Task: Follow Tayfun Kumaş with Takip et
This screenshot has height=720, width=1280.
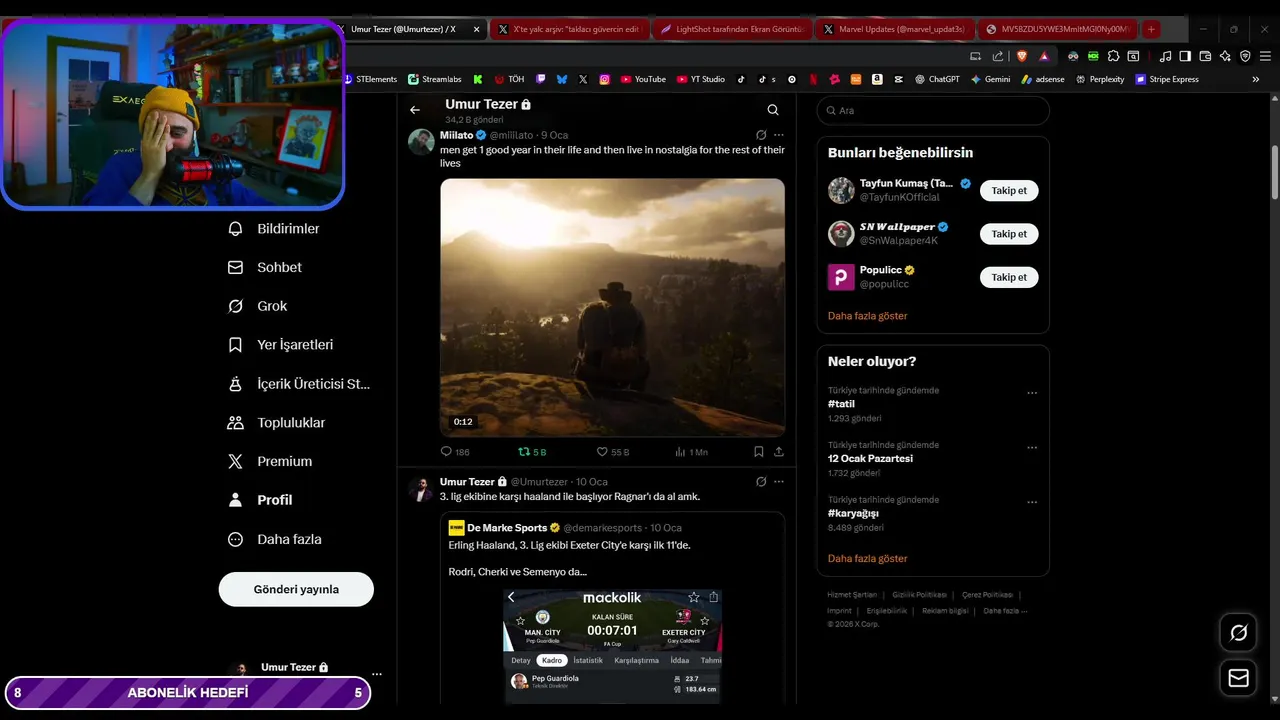Action: pos(1009,190)
